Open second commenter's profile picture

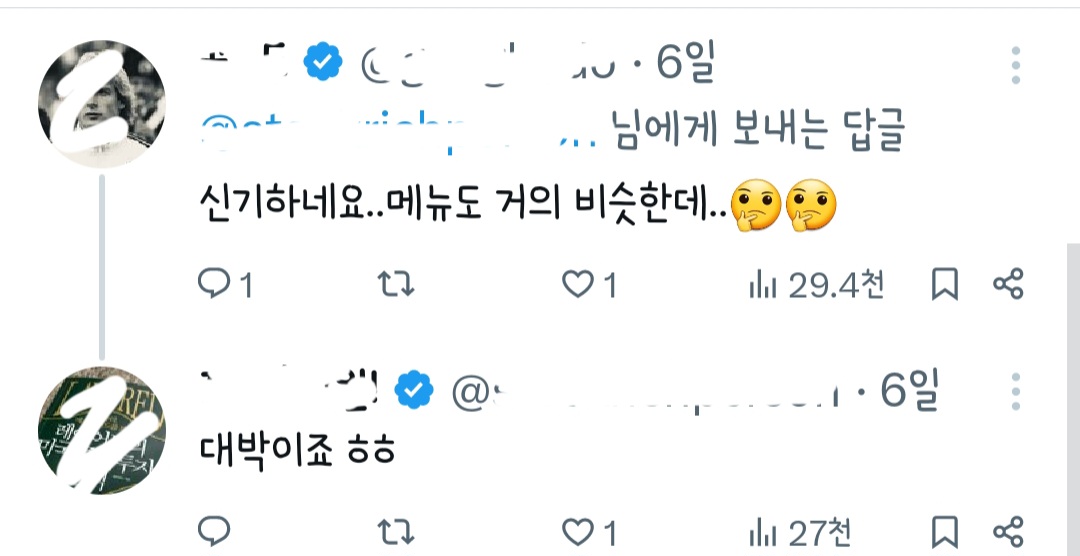(102, 430)
